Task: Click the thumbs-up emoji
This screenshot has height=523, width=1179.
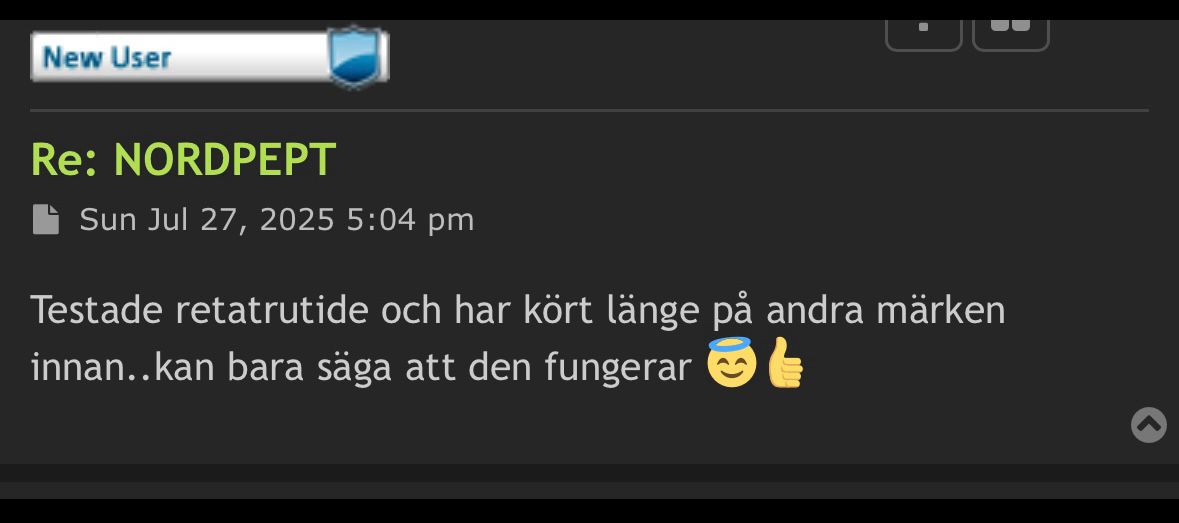Action: [785, 362]
